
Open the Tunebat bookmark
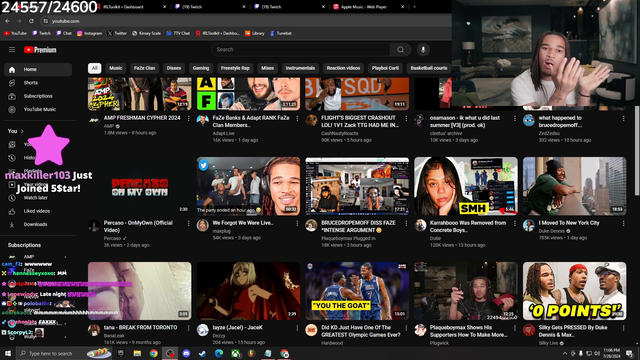pos(281,33)
